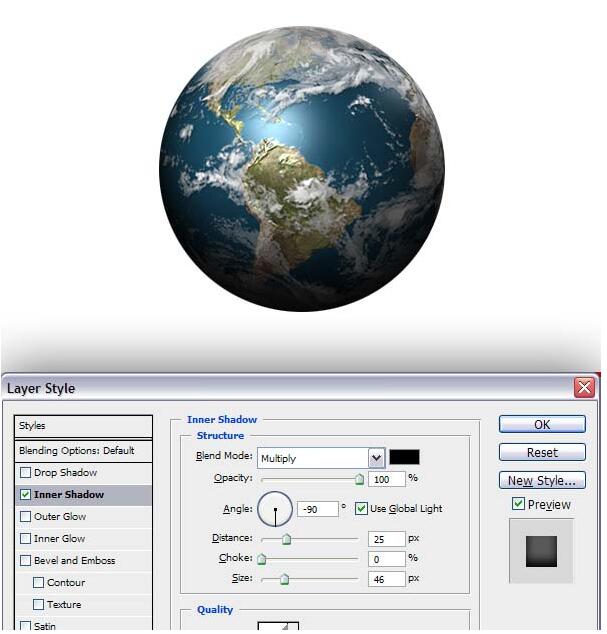Click the Size value field

tap(387, 579)
